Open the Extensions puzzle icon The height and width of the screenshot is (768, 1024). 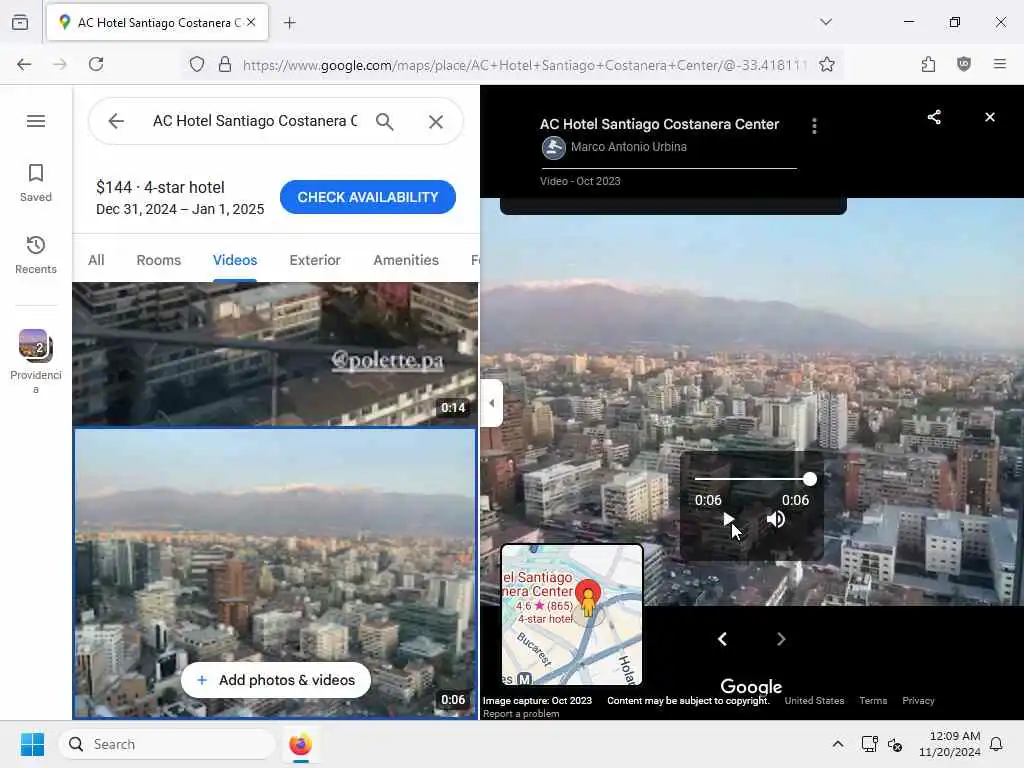(x=928, y=64)
